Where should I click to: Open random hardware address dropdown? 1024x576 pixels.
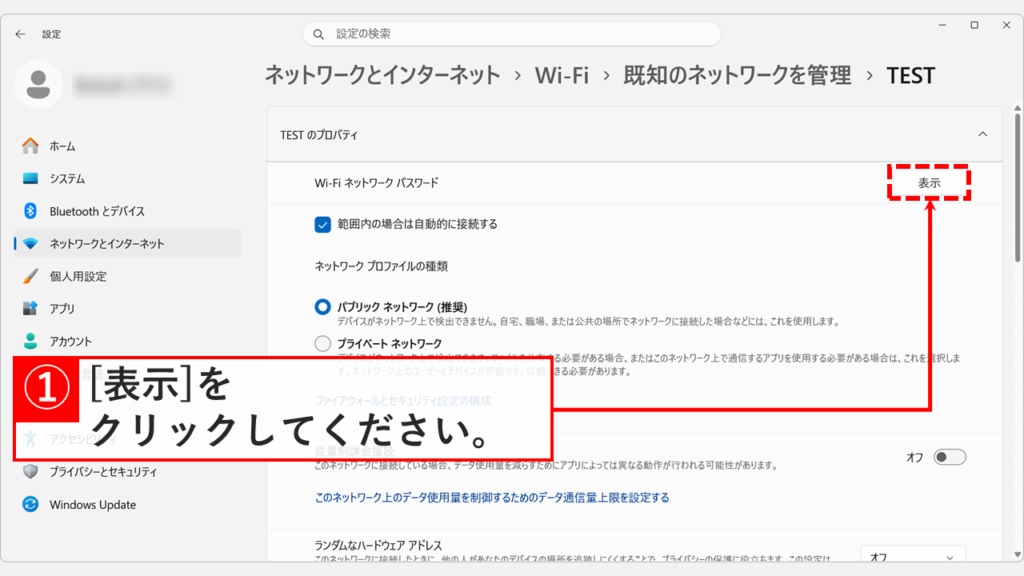913,556
